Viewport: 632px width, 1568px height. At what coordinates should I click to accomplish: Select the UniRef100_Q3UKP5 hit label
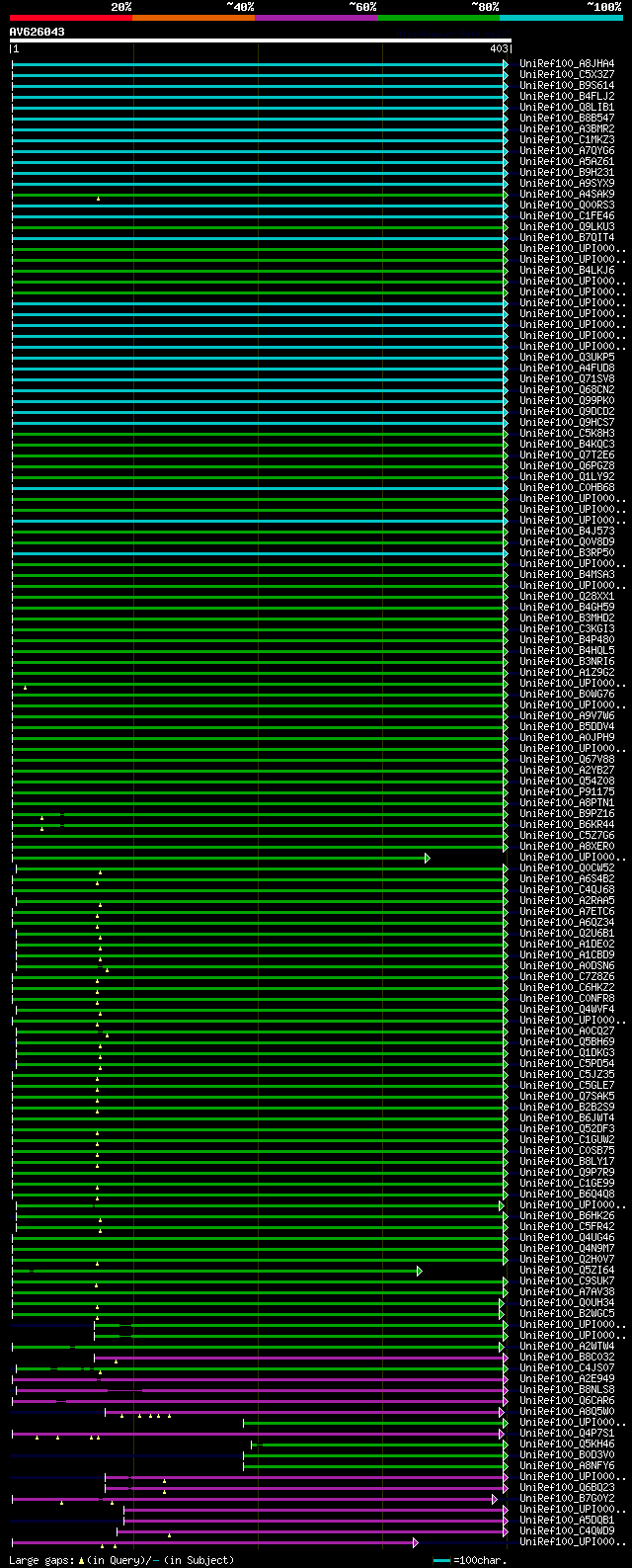coord(567,358)
